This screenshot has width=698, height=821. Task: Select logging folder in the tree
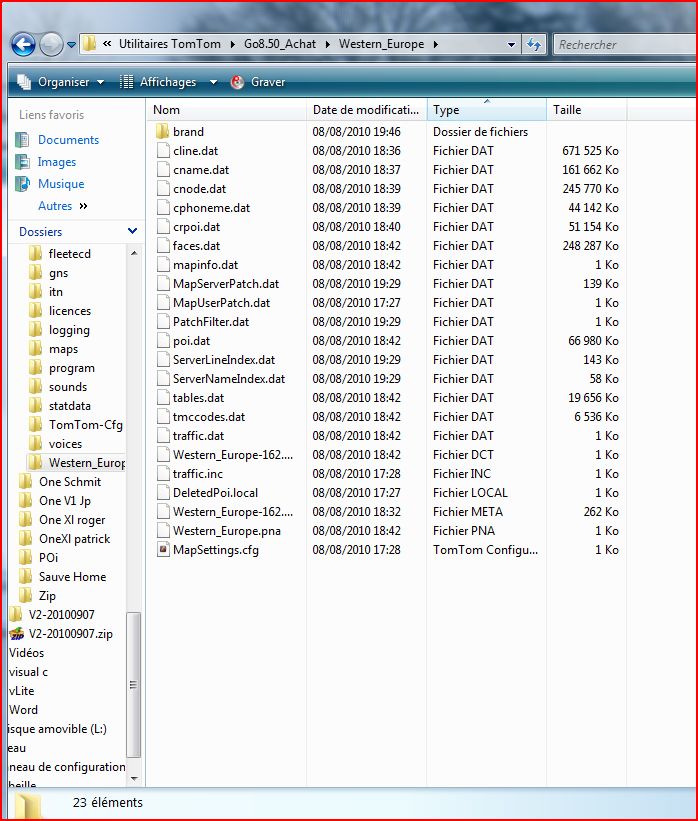point(69,330)
